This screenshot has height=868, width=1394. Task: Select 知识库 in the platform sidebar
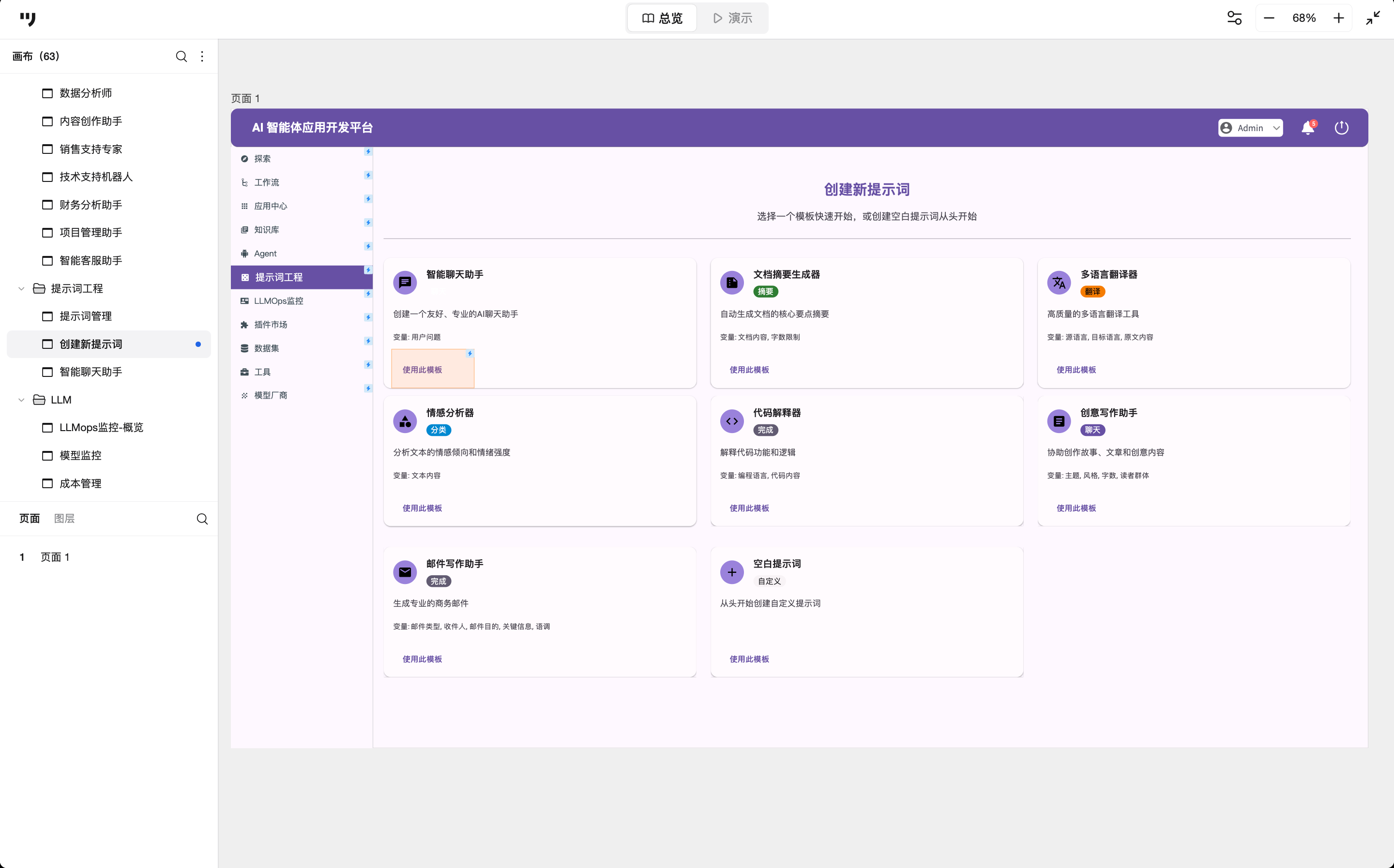click(x=266, y=230)
